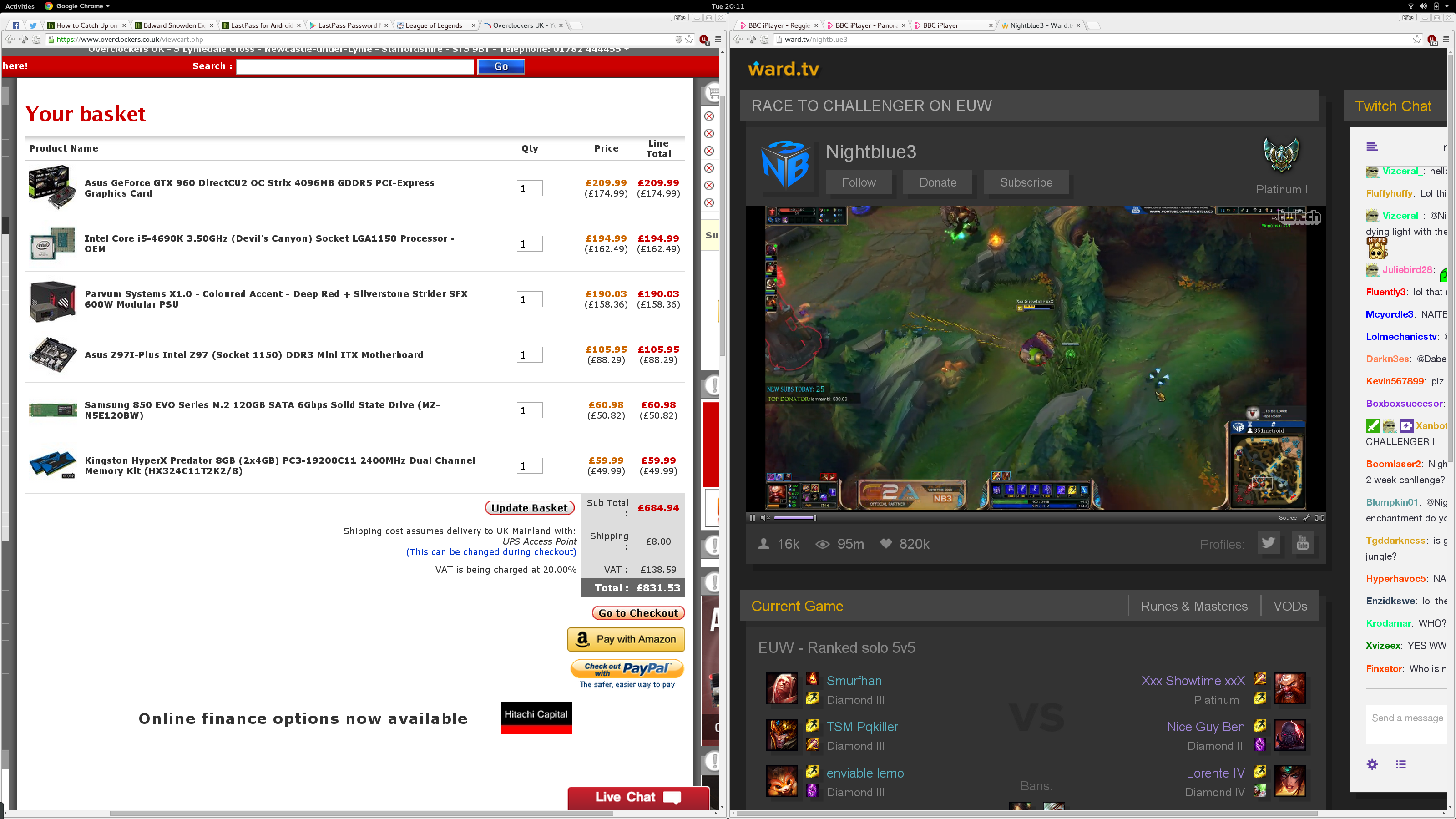Open Twitch chat settings gear
This screenshot has width=1456, height=819.
[x=1372, y=764]
